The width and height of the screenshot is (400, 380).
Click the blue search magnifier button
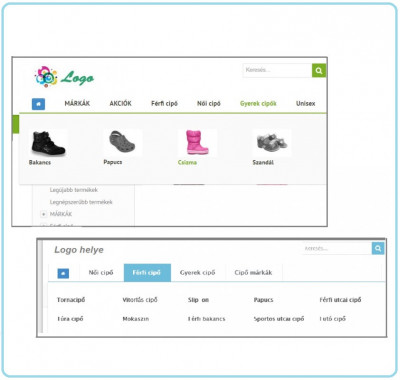378,248
